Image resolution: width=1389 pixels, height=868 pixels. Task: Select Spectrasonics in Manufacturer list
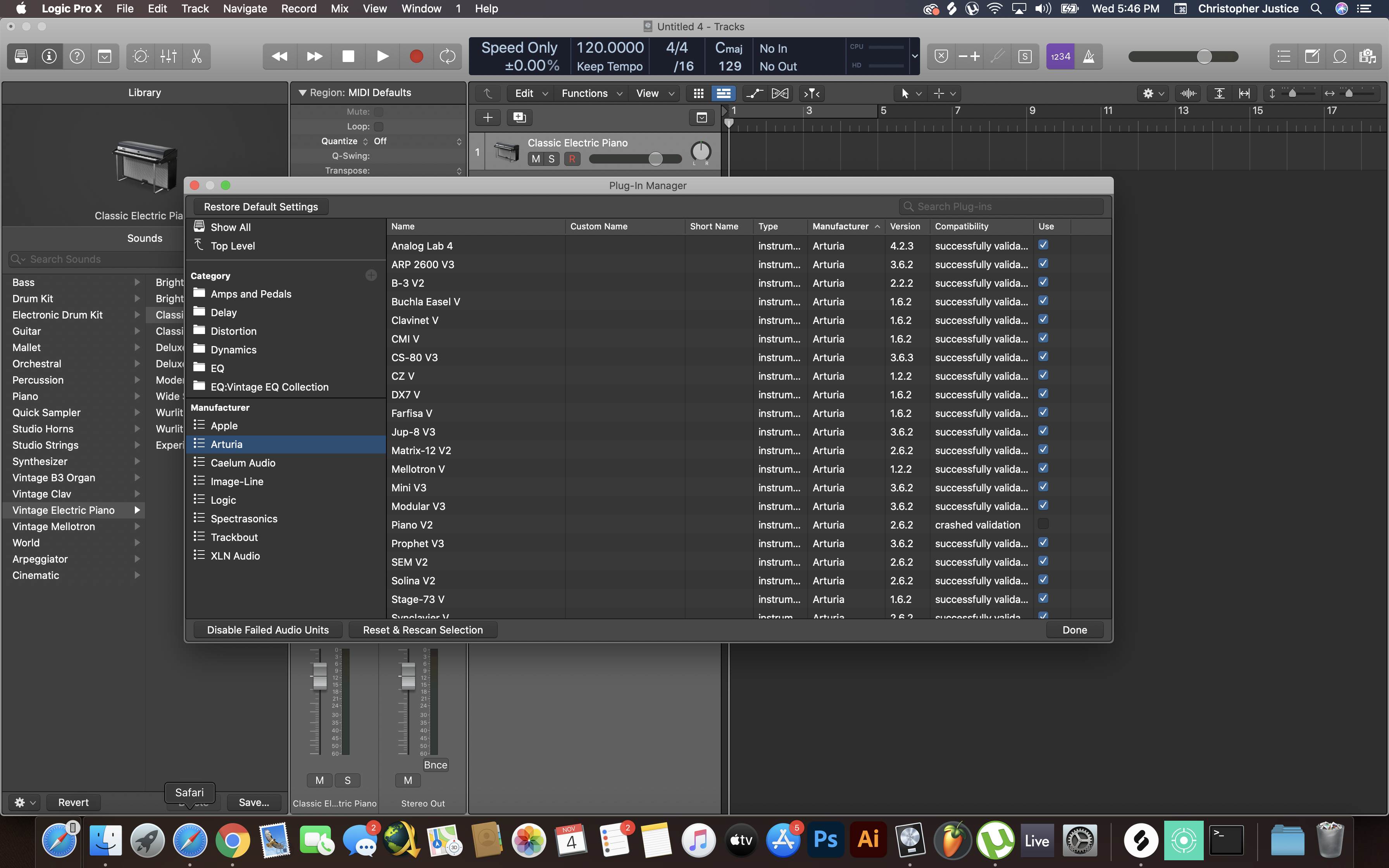click(243, 518)
